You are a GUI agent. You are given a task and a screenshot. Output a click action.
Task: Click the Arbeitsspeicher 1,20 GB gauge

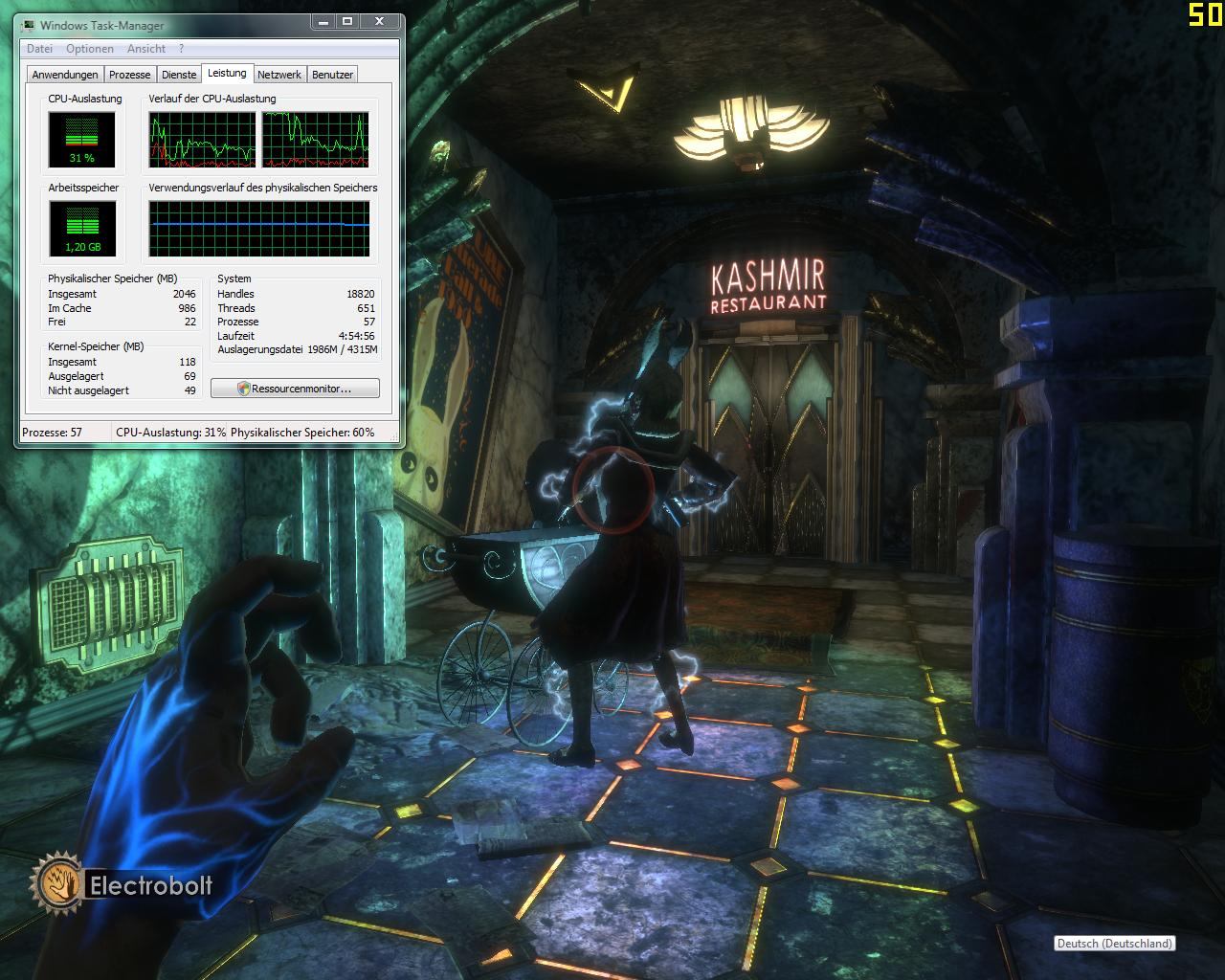click(x=81, y=229)
